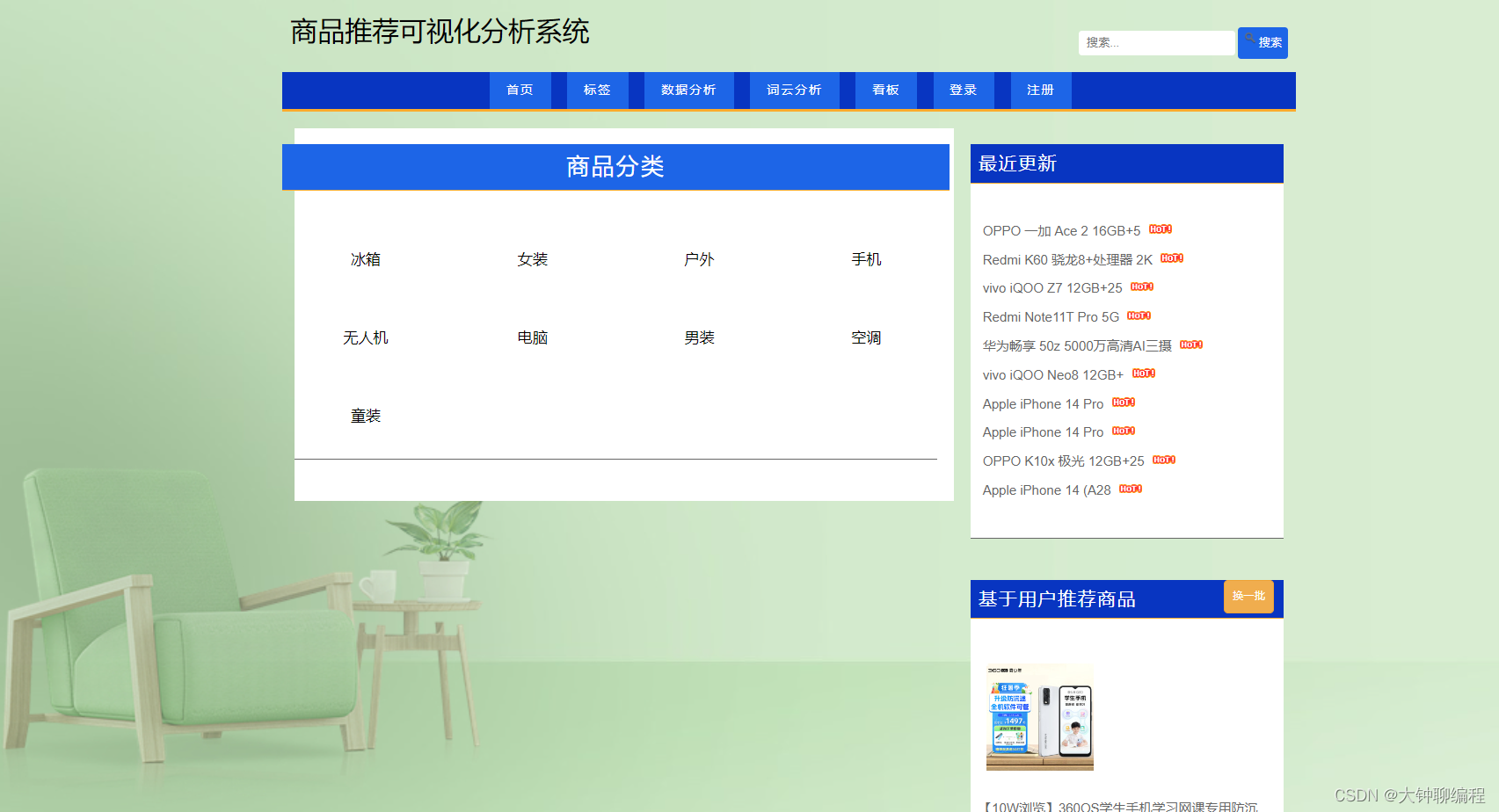Click inside the 搜索 search input field
Image resolution: width=1499 pixels, height=812 pixels.
[1156, 42]
